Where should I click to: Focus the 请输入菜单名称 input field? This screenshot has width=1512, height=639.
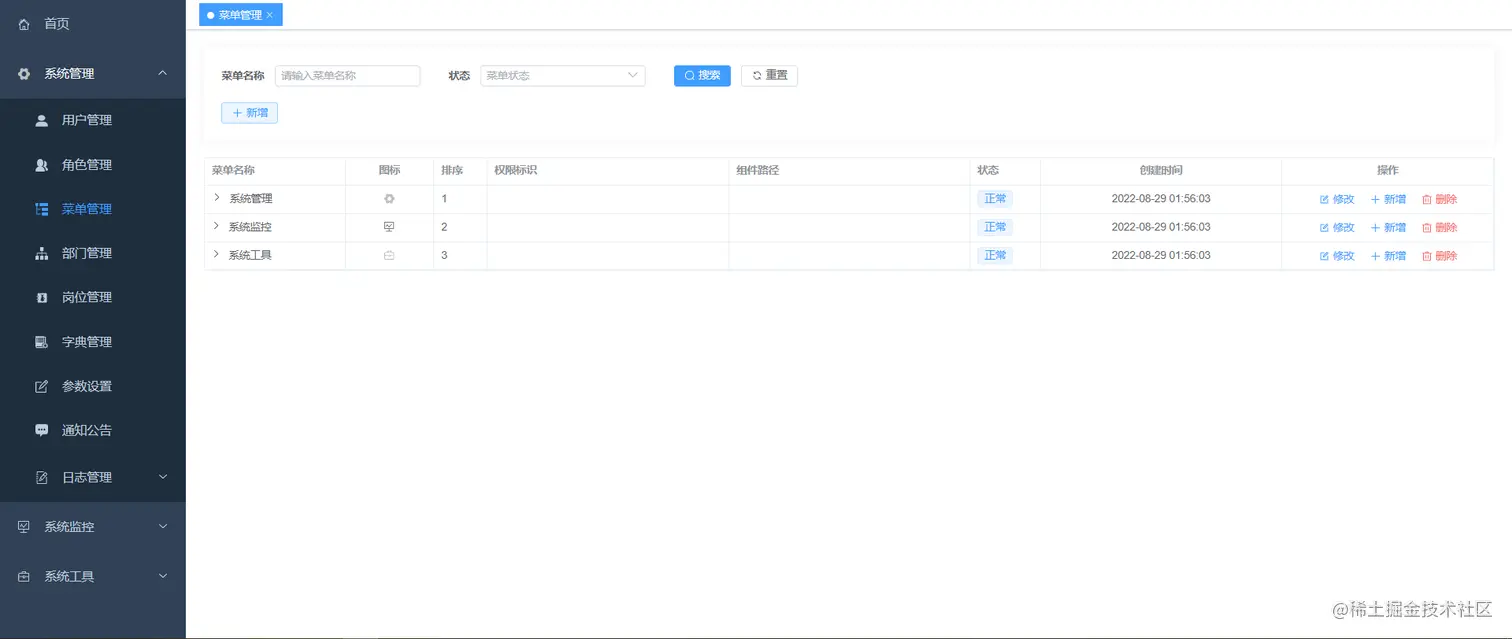pyautogui.click(x=348, y=76)
